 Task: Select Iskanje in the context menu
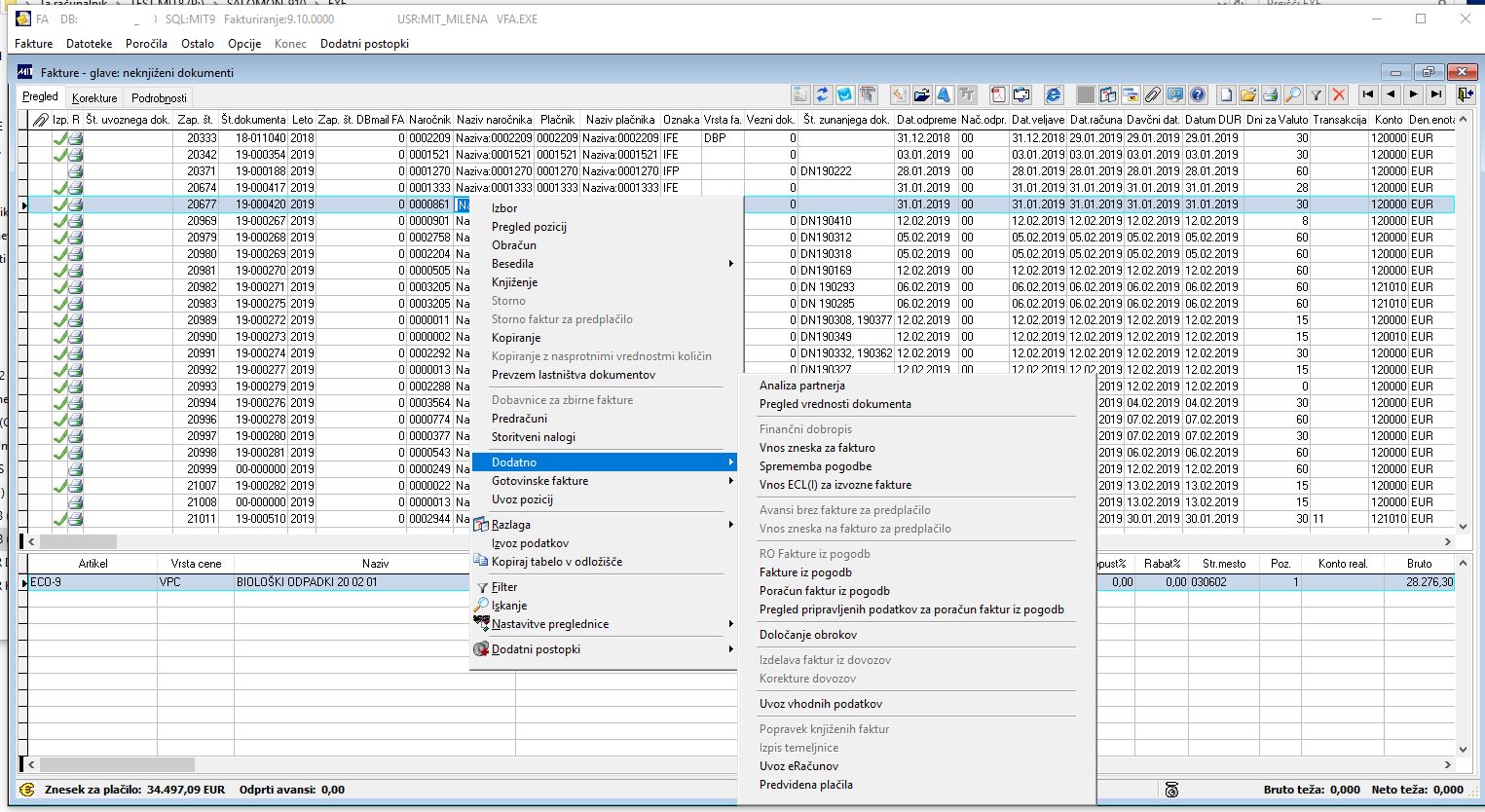508,606
